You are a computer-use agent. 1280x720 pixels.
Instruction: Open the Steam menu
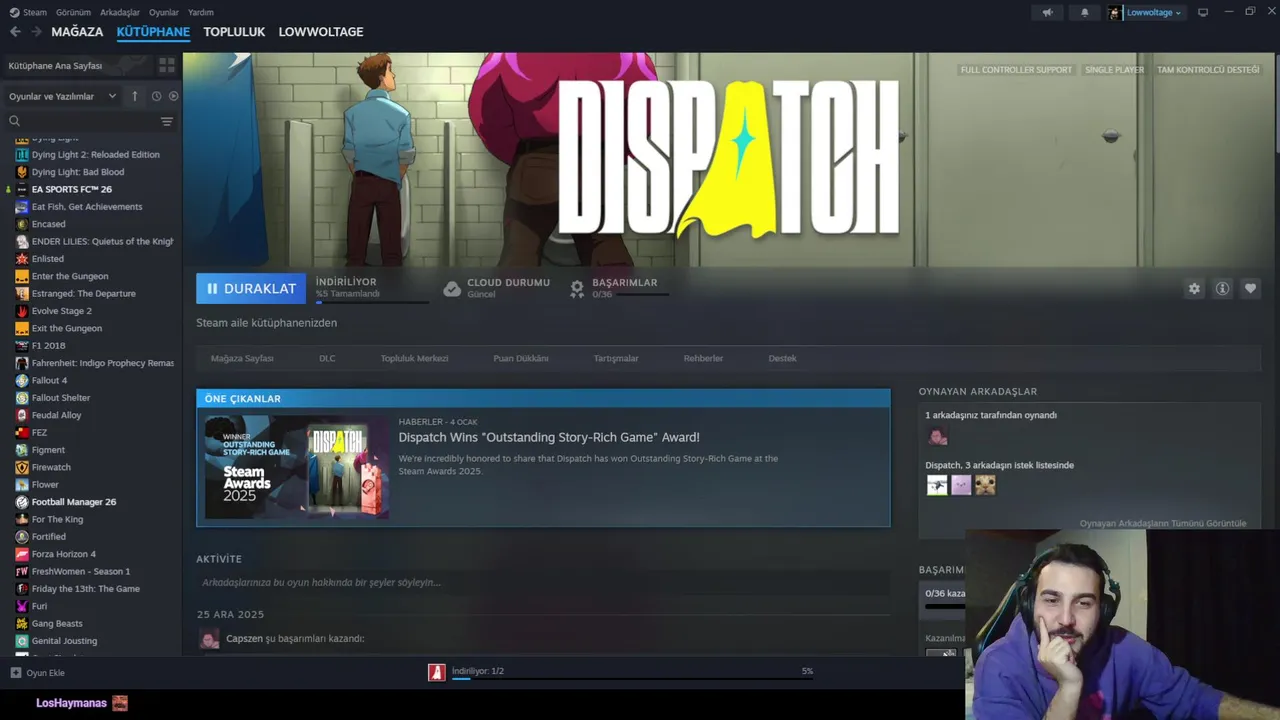[28, 13]
